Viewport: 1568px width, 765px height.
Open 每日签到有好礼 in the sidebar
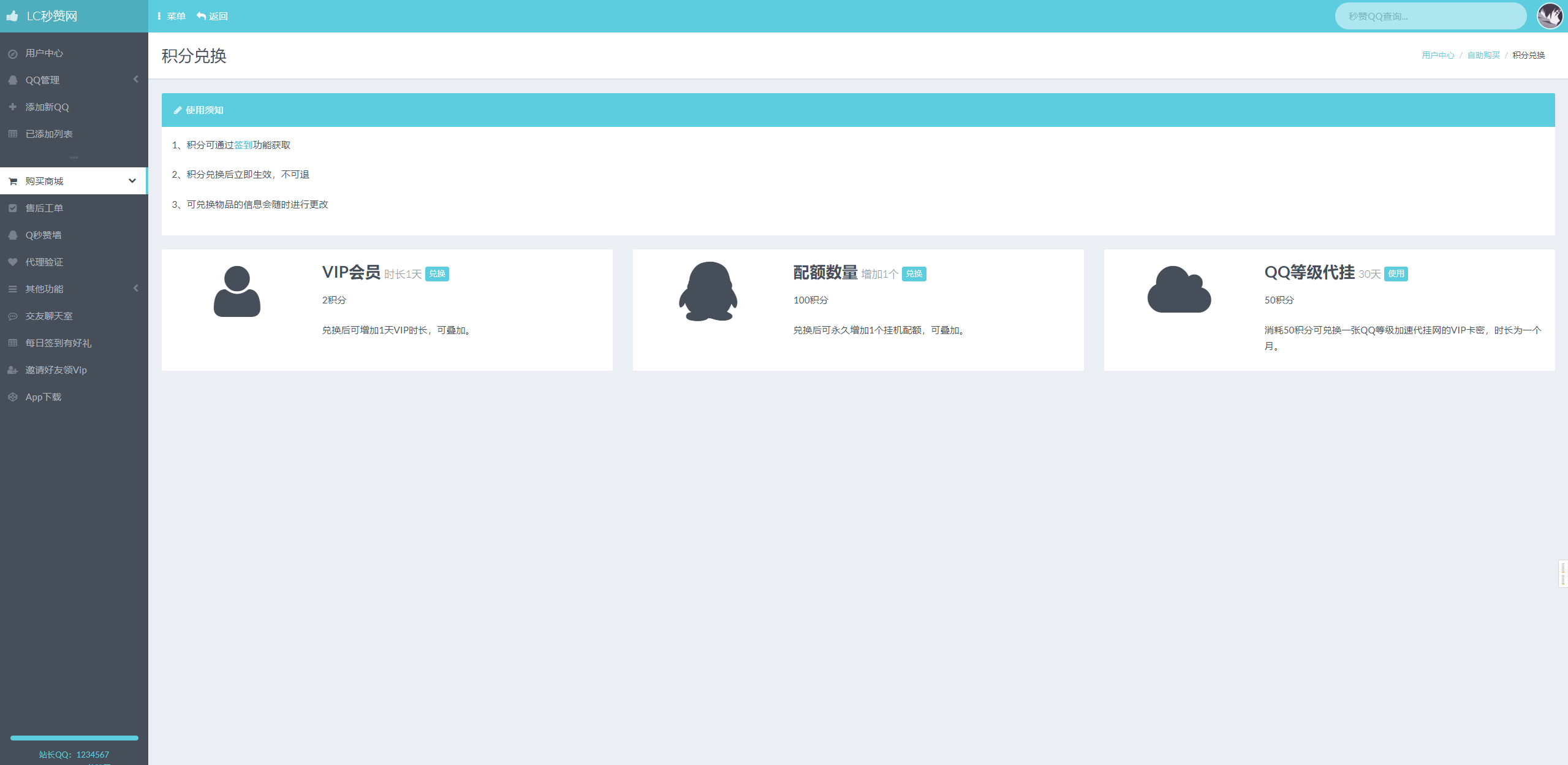click(58, 343)
